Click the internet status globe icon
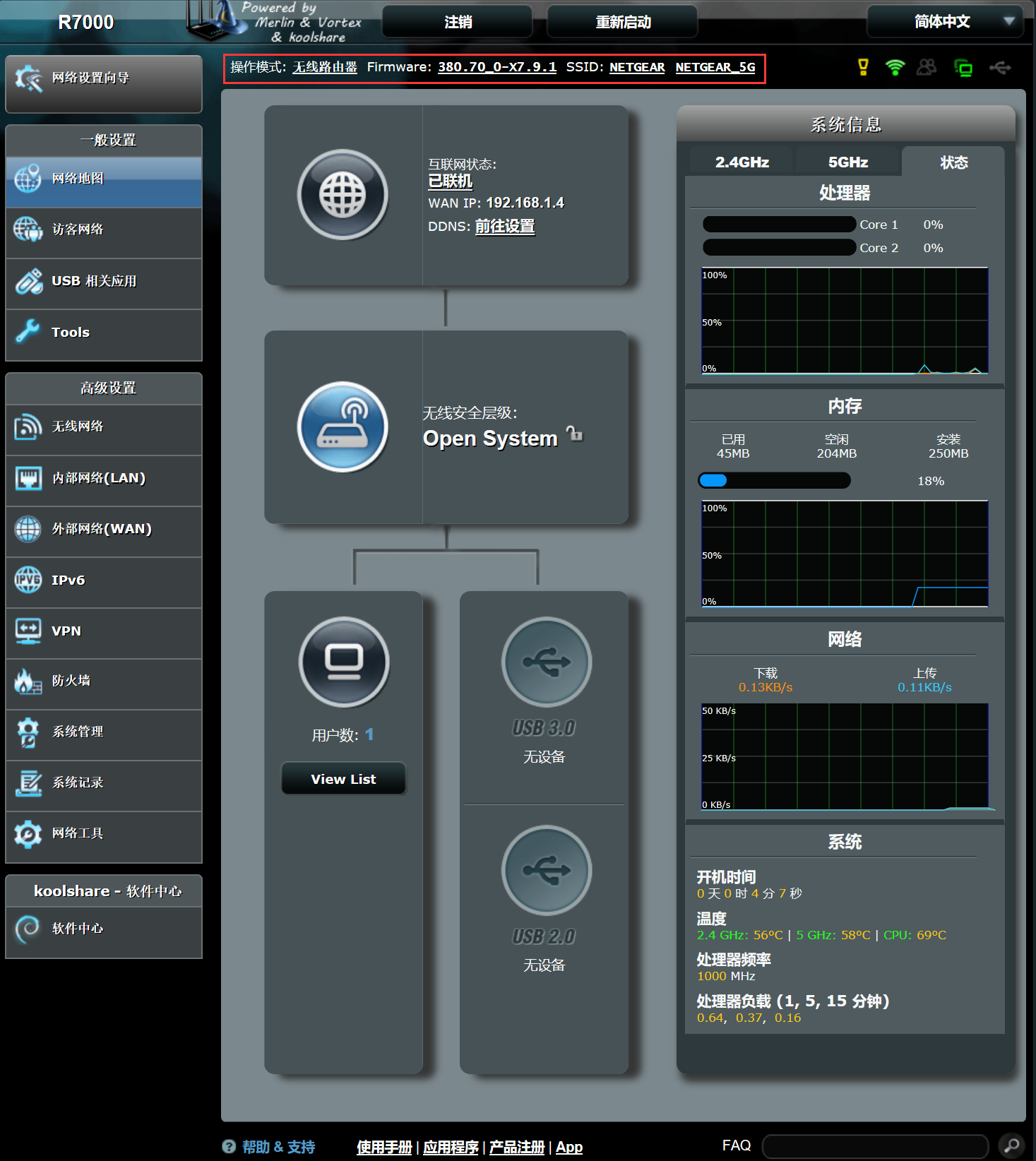This screenshot has height=1161, width=1036. tap(343, 194)
